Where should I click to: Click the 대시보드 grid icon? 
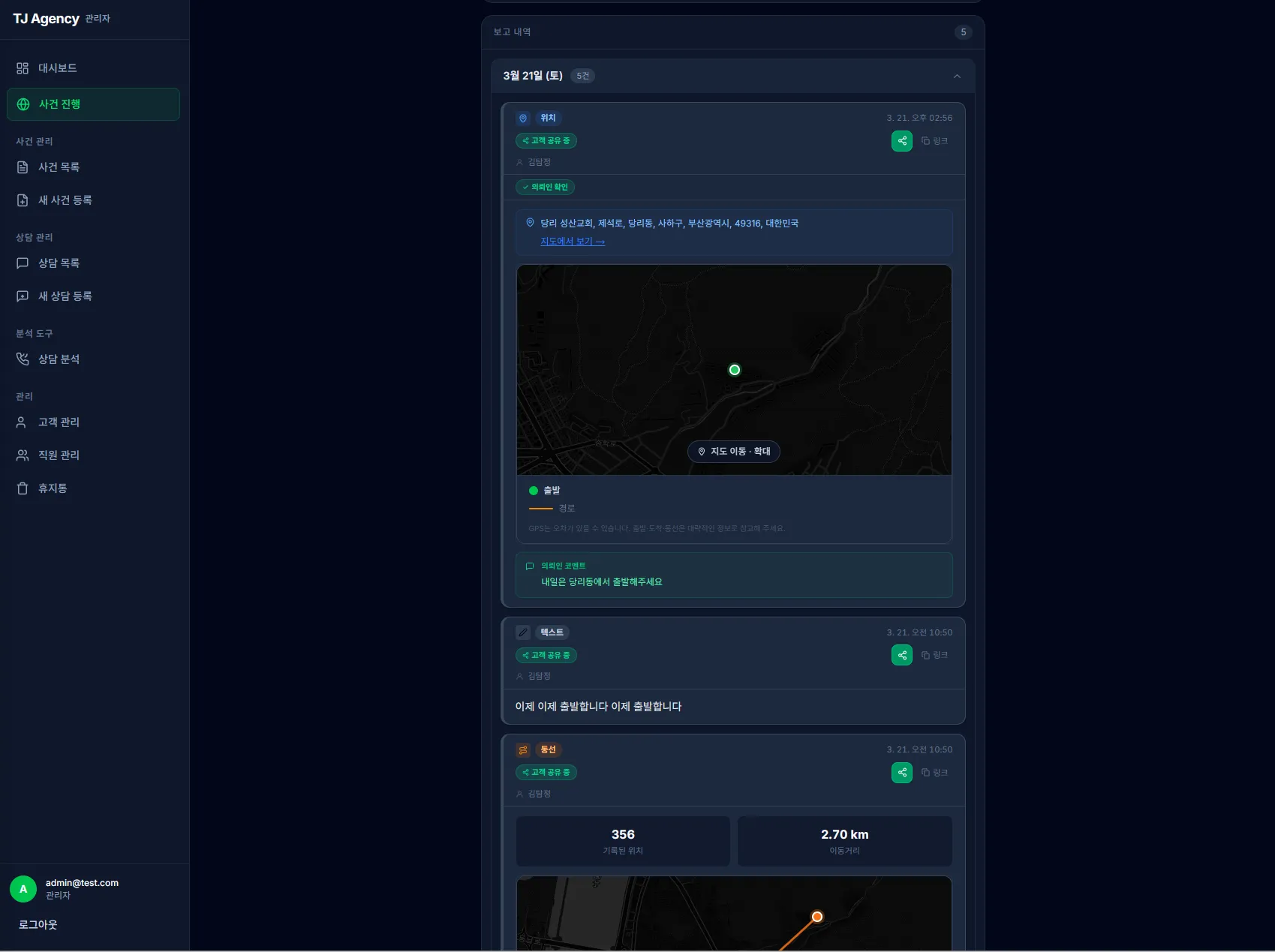pos(23,68)
